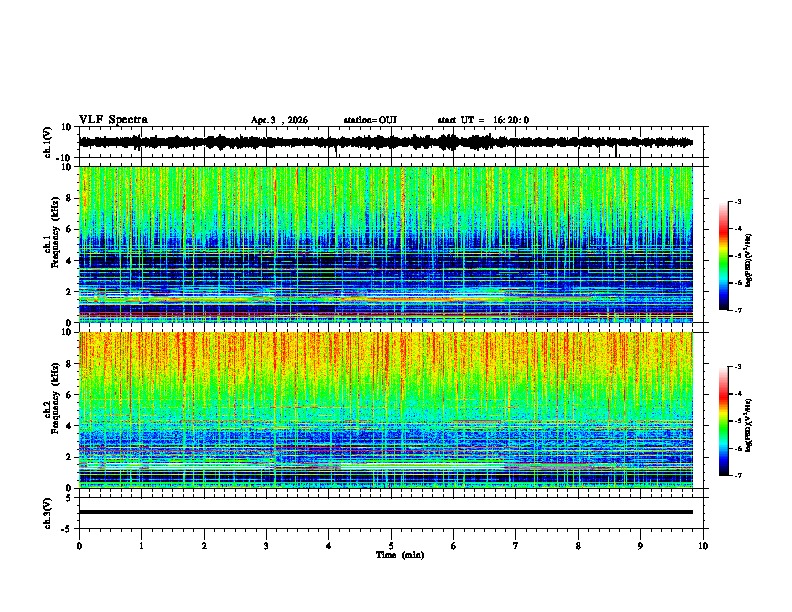Click the time axis tick label '9'
This screenshot has height=612, width=792.
(x=640, y=546)
